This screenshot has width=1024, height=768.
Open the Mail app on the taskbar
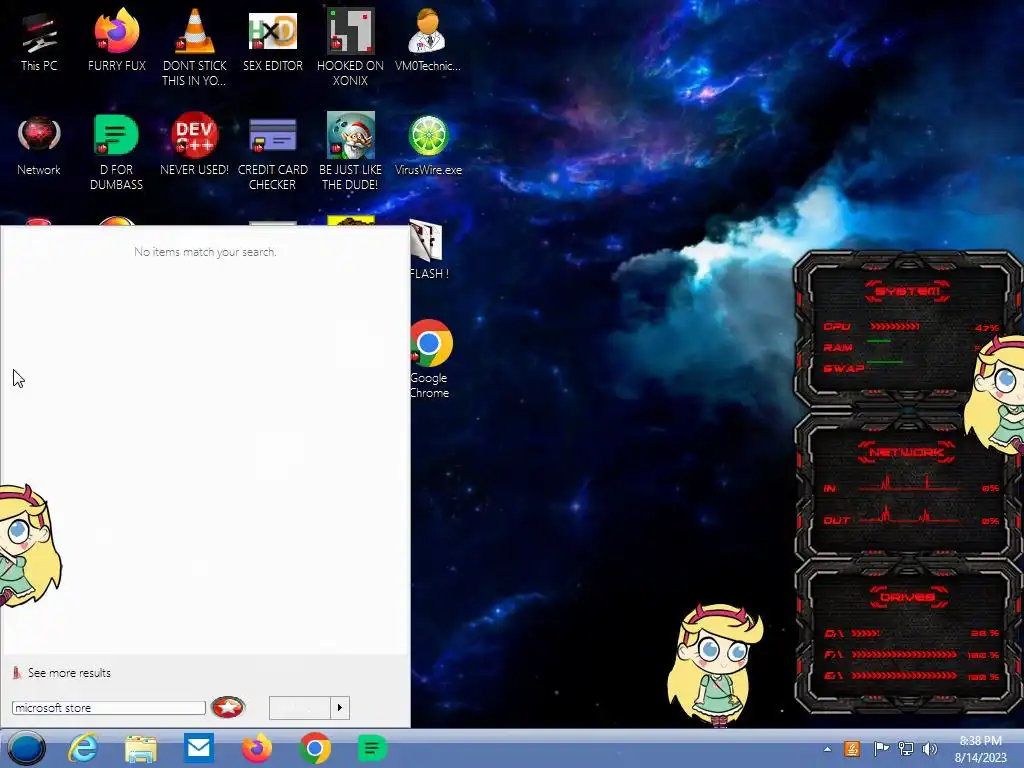pyautogui.click(x=199, y=747)
